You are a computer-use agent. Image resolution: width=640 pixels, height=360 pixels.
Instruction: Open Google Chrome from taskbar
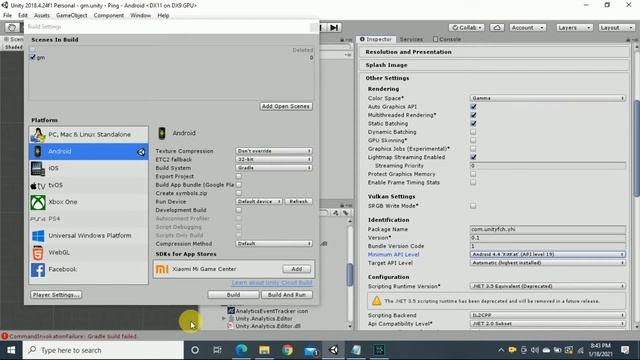(287, 350)
